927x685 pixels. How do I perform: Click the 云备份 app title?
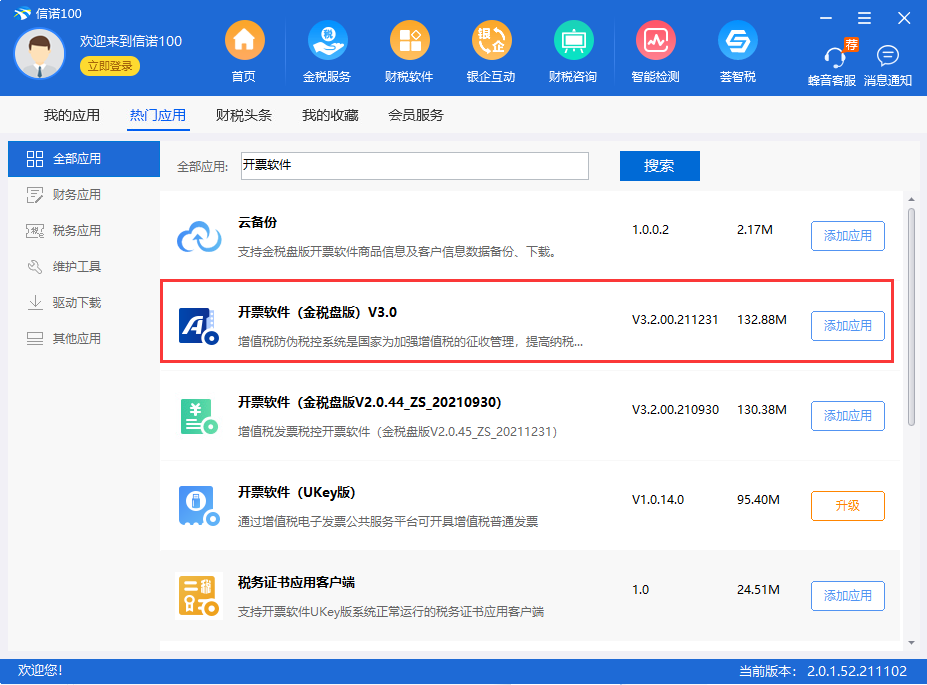pyautogui.click(x=257, y=222)
